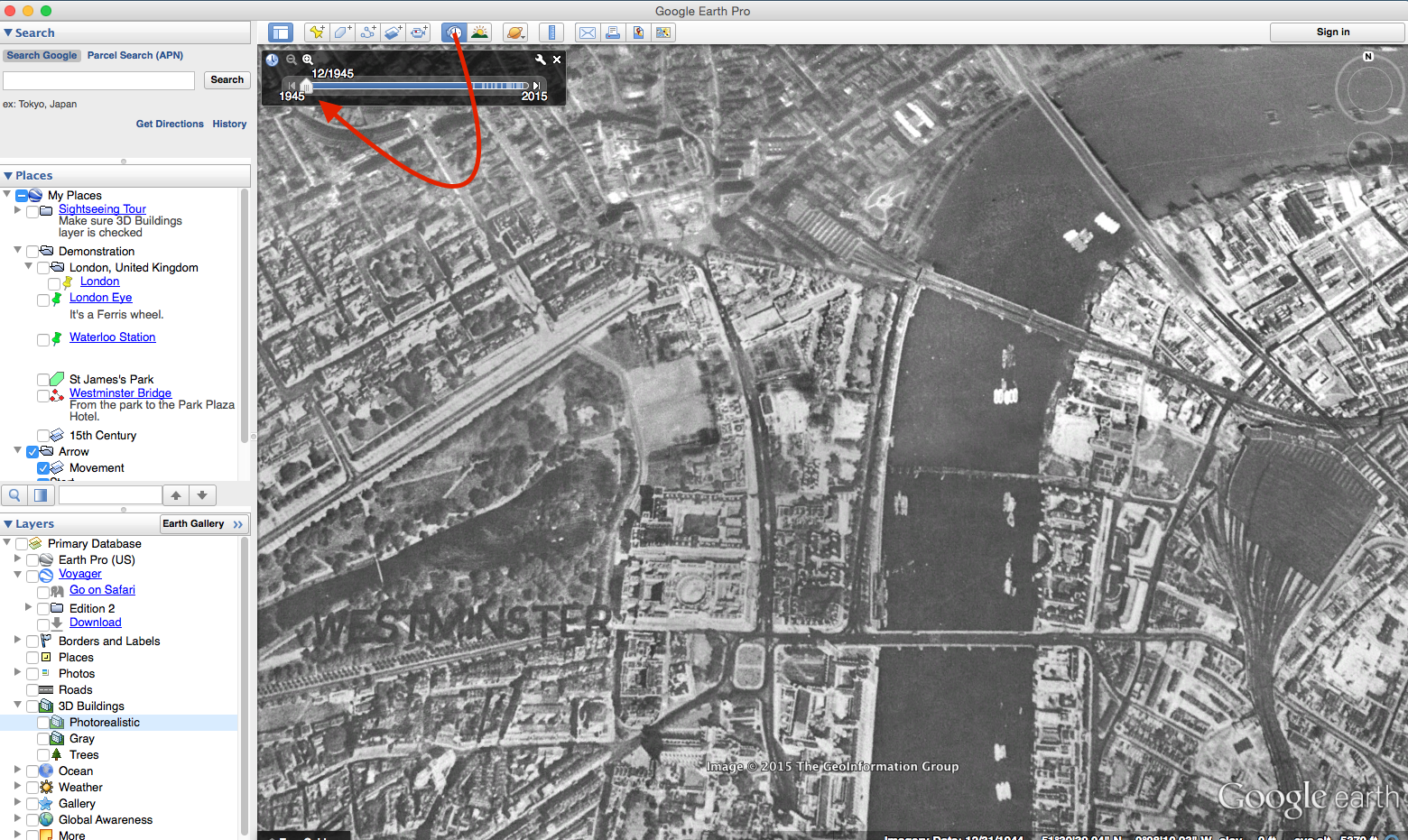This screenshot has width=1408, height=840.
Task: Click the Voyager layer link
Action: pos(80,574)
